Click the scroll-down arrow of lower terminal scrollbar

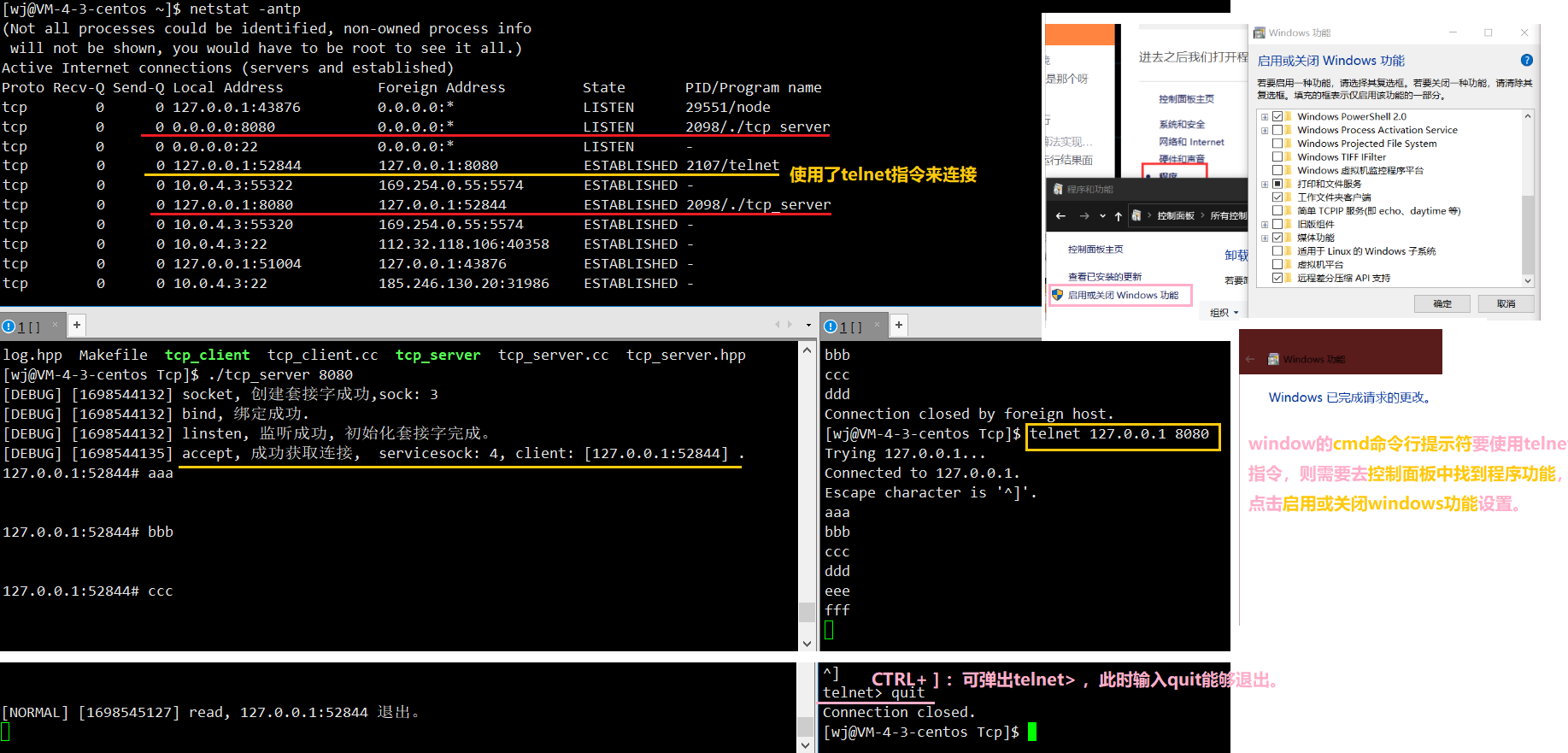807,744
